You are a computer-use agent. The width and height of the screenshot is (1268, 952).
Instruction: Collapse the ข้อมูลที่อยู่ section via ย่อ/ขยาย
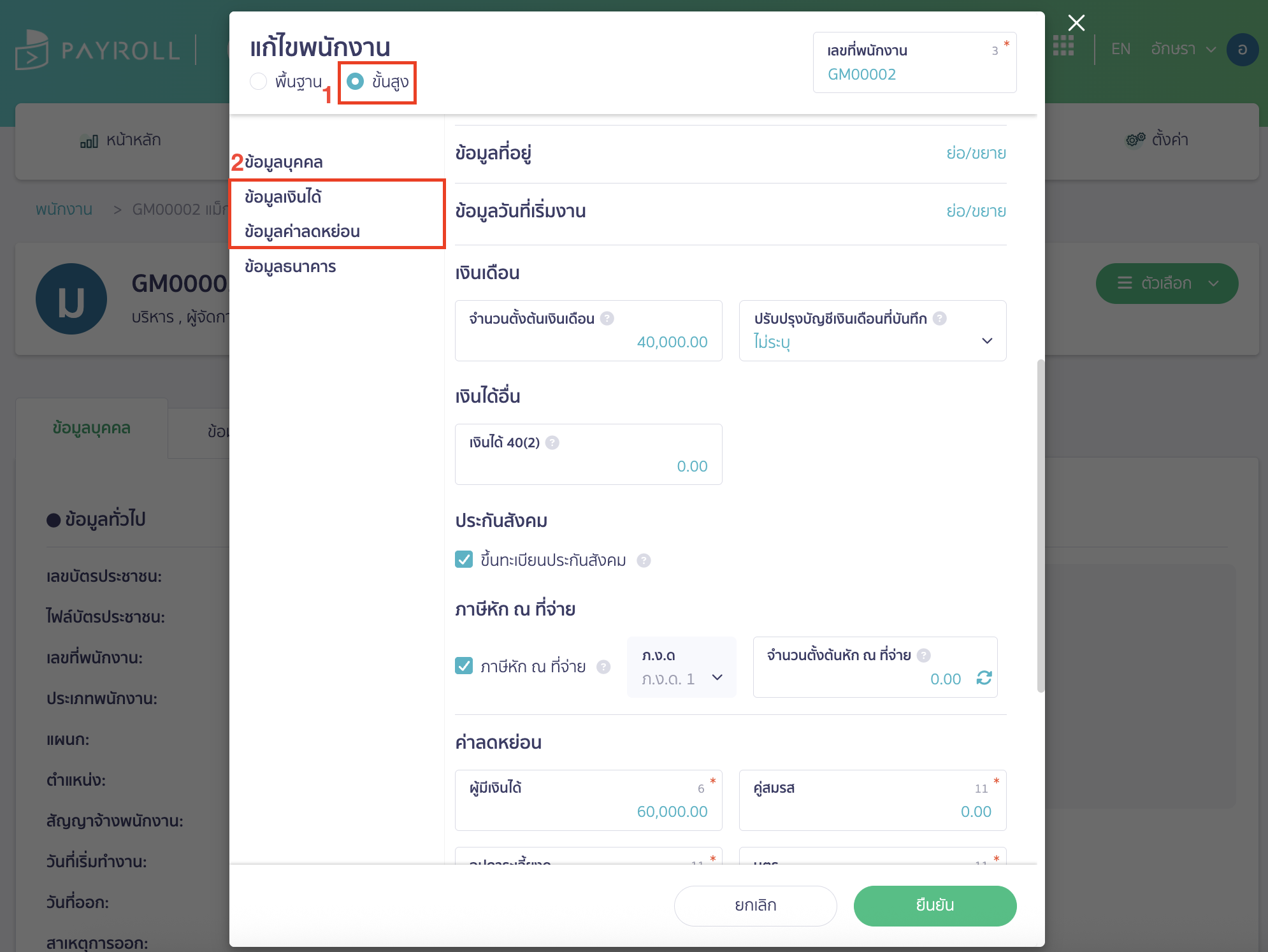coord(976,154)
